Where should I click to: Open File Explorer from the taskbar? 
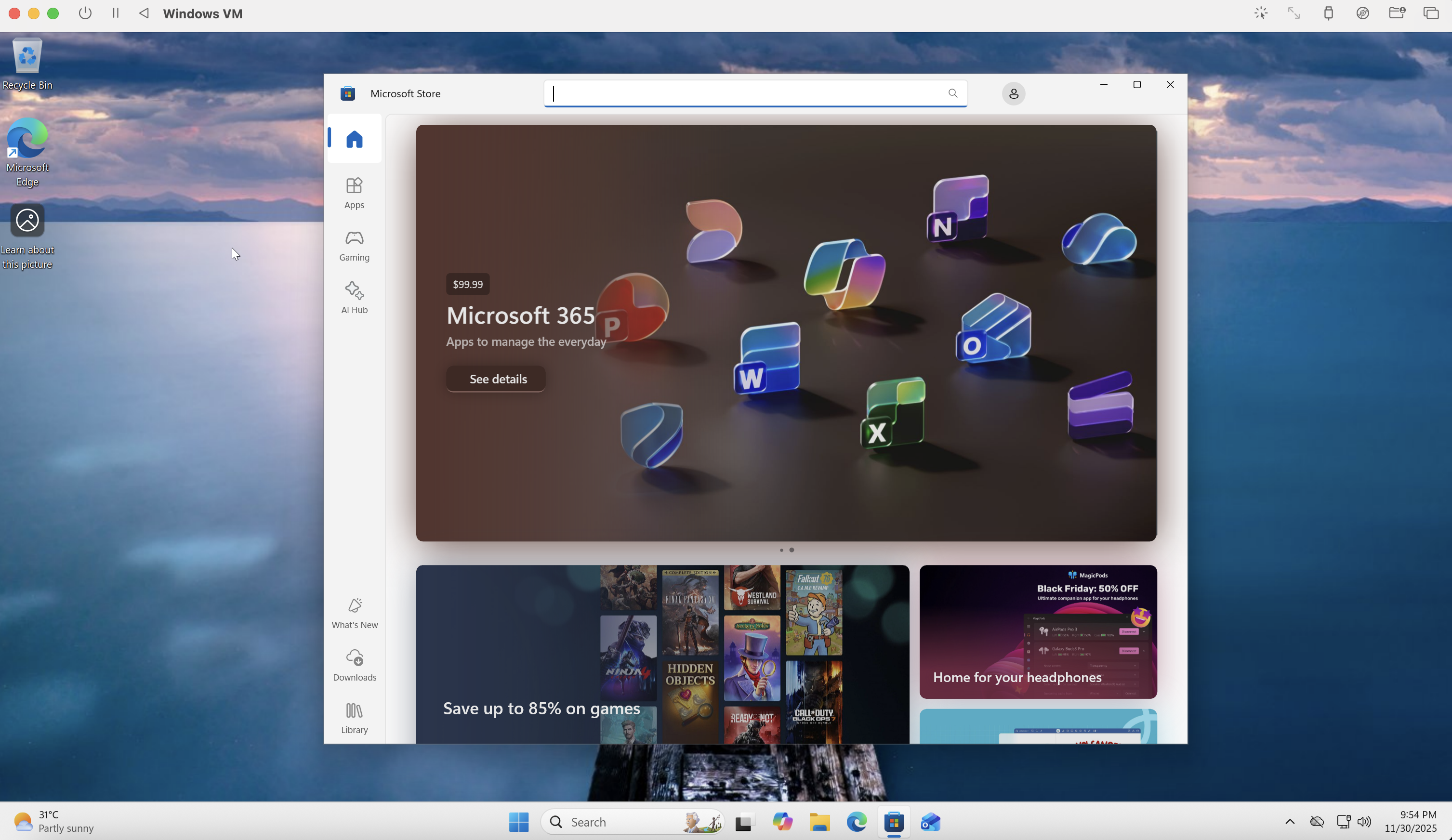[x=819, y=822]
